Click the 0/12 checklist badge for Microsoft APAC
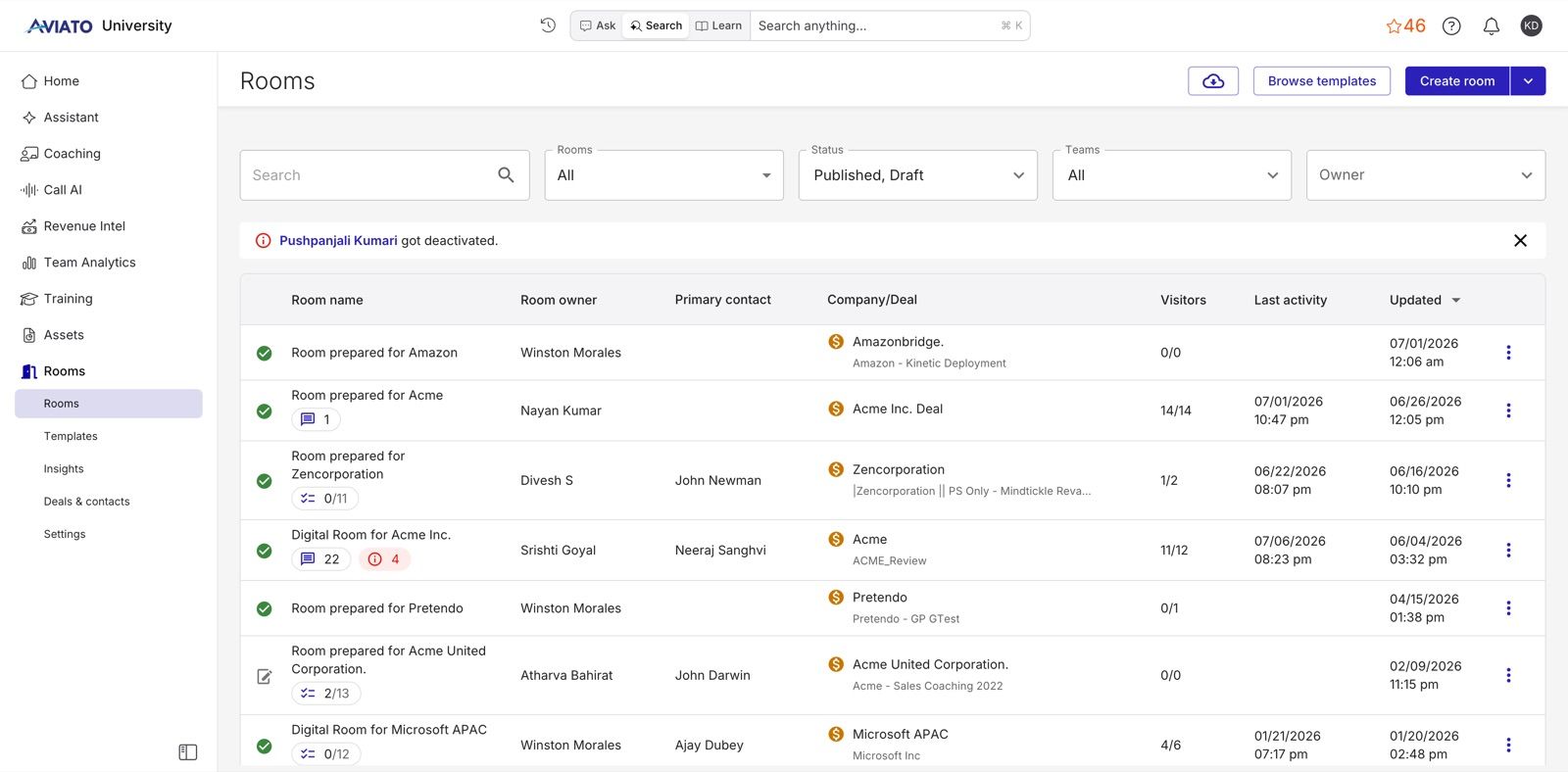This screenshot has width=1568, height=772. pos(325,754)
